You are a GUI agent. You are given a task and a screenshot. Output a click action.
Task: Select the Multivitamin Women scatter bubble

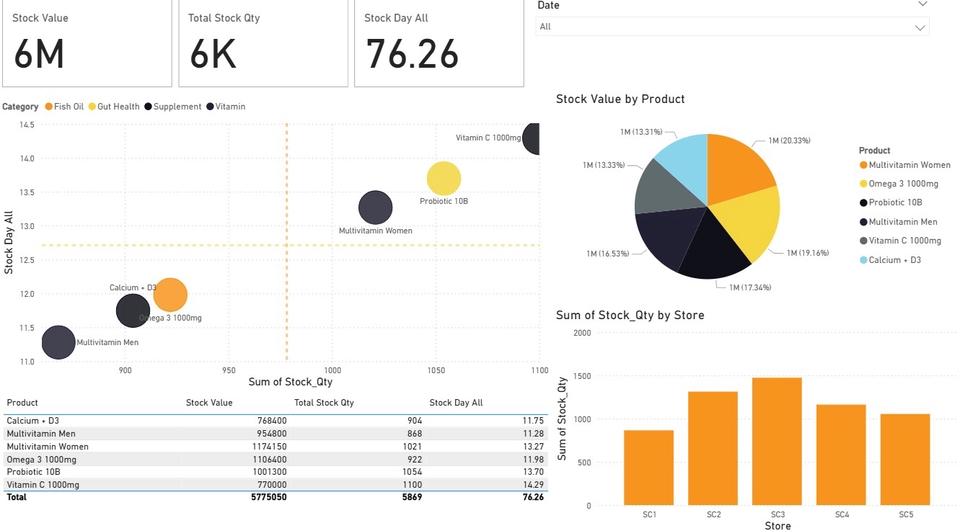coord(375,208)
